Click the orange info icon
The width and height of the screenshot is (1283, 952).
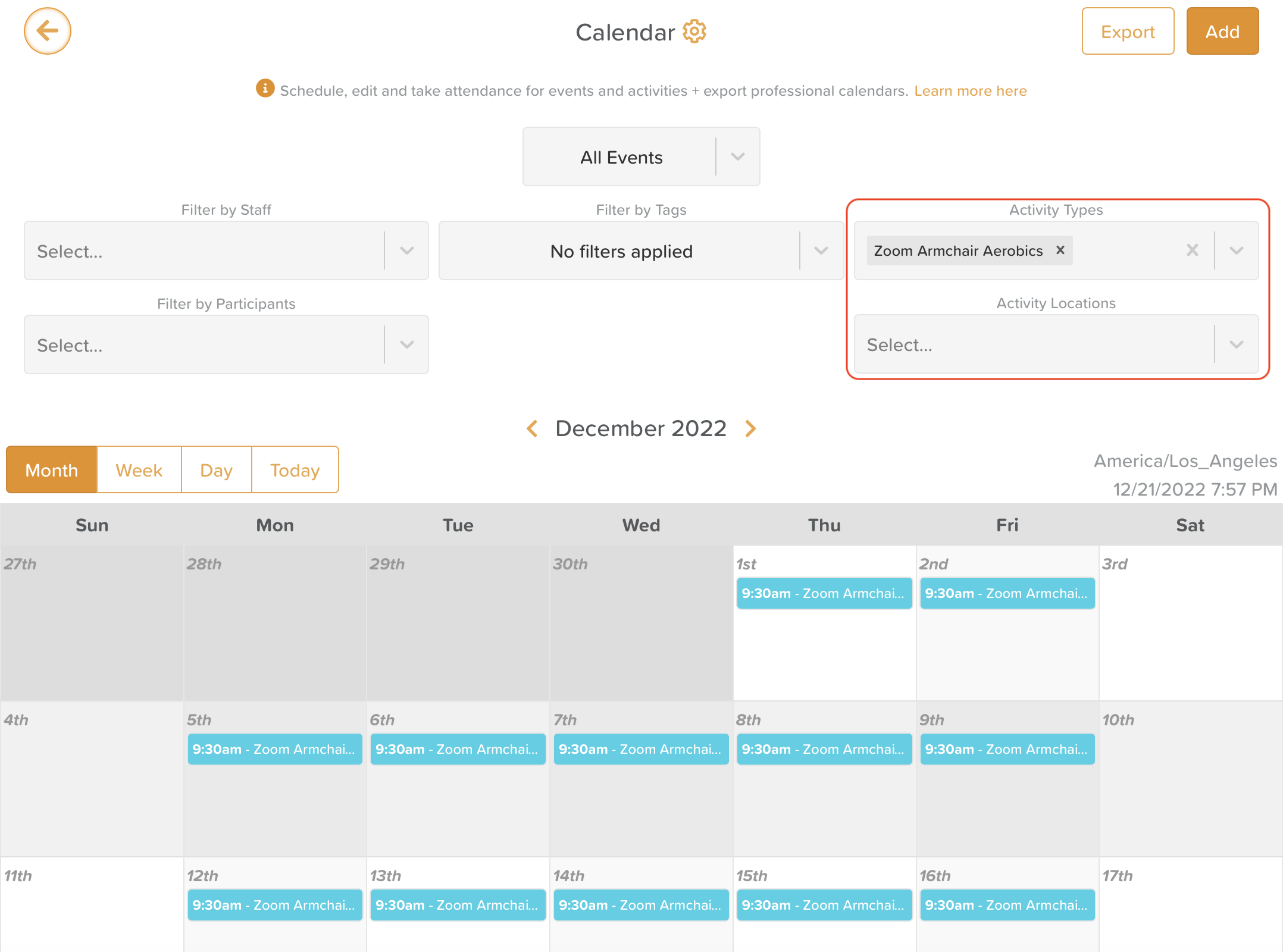coord(265,88)
